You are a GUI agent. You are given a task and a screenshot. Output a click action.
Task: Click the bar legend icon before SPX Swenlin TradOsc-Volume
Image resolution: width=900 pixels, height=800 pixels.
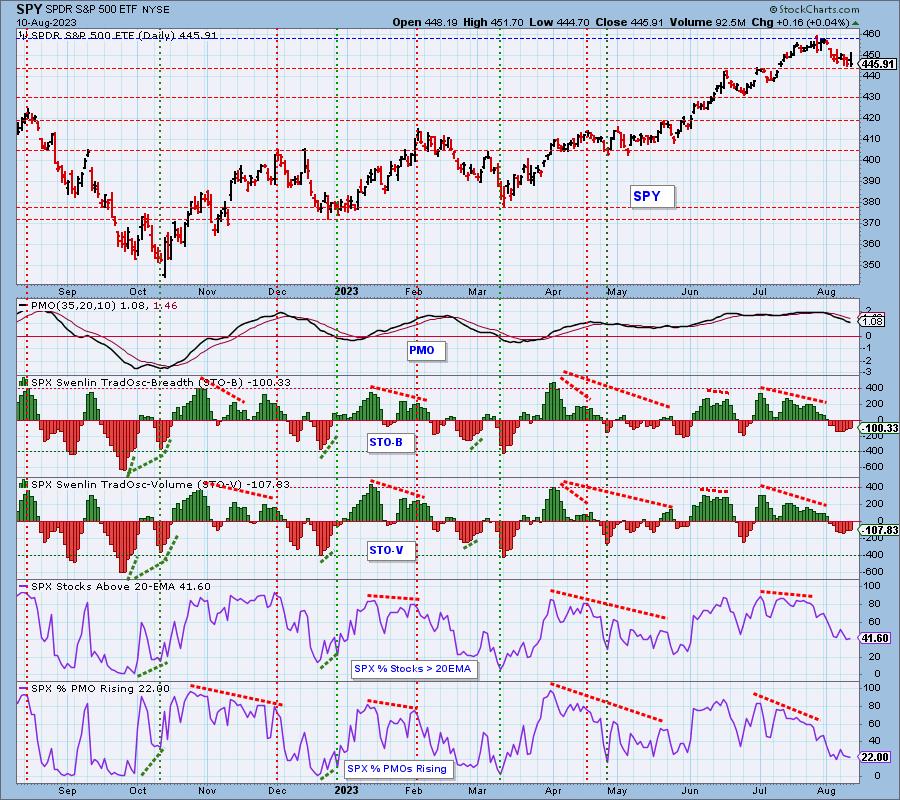click(x=24, y=484)
